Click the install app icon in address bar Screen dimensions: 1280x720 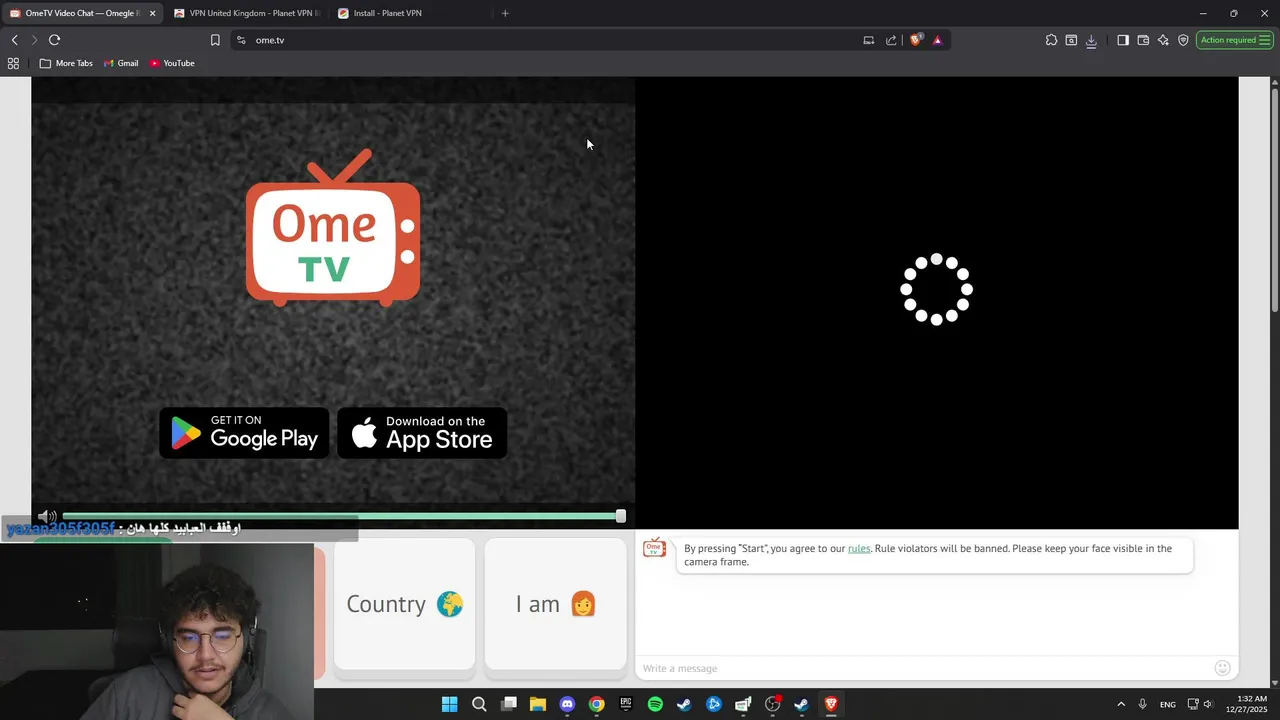pyautogui.click(x=868, y=40)
